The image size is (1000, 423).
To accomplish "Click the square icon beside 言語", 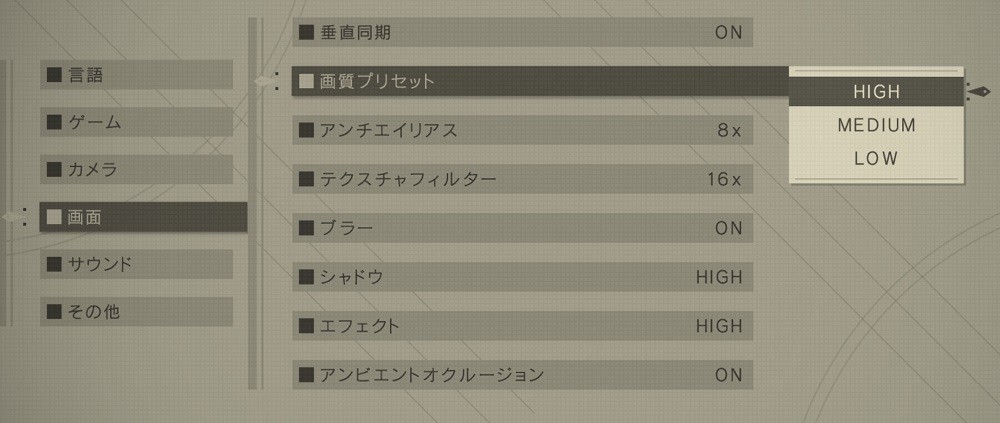I will pos(55,75).
